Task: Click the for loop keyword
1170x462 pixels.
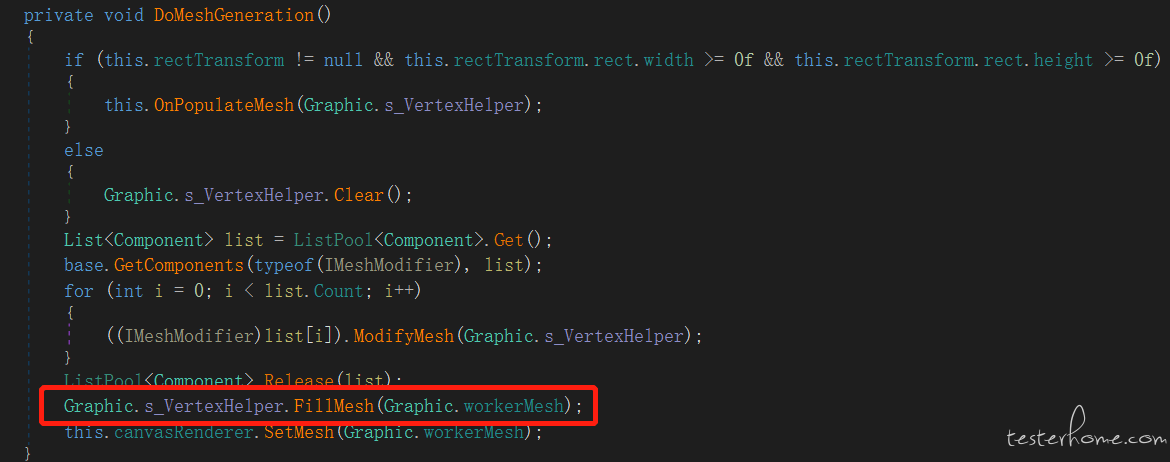Action: [78, 291]
